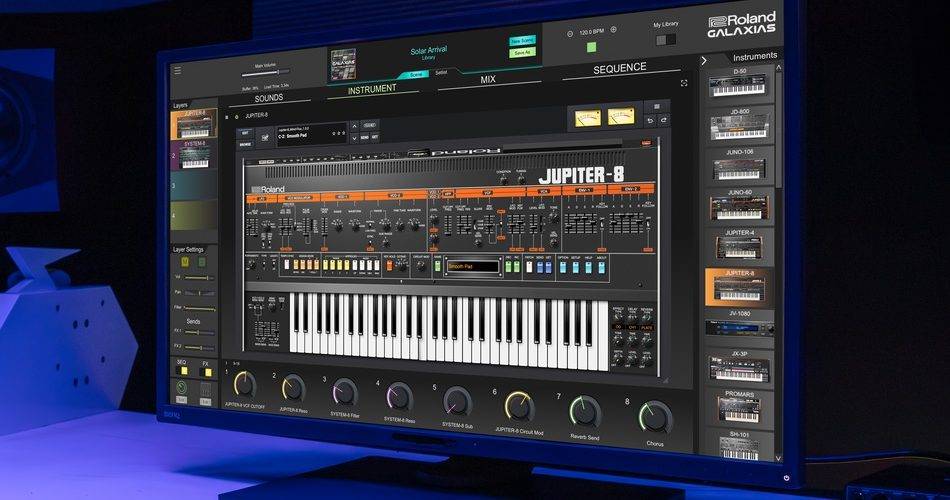Click the Edit button left of the patch name
The width and height of the screenshot is (950, 500).
(245, 132)
